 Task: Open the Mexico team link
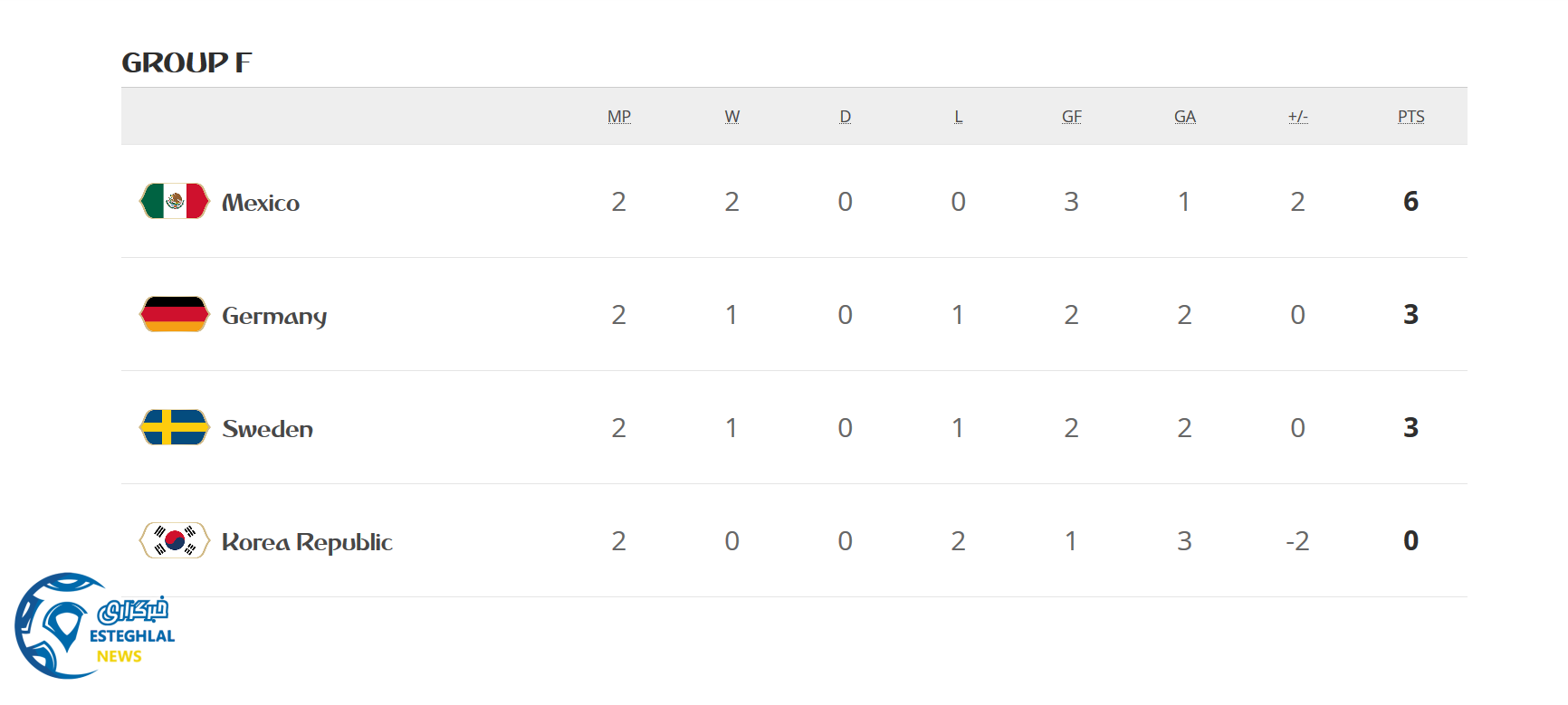261,203
